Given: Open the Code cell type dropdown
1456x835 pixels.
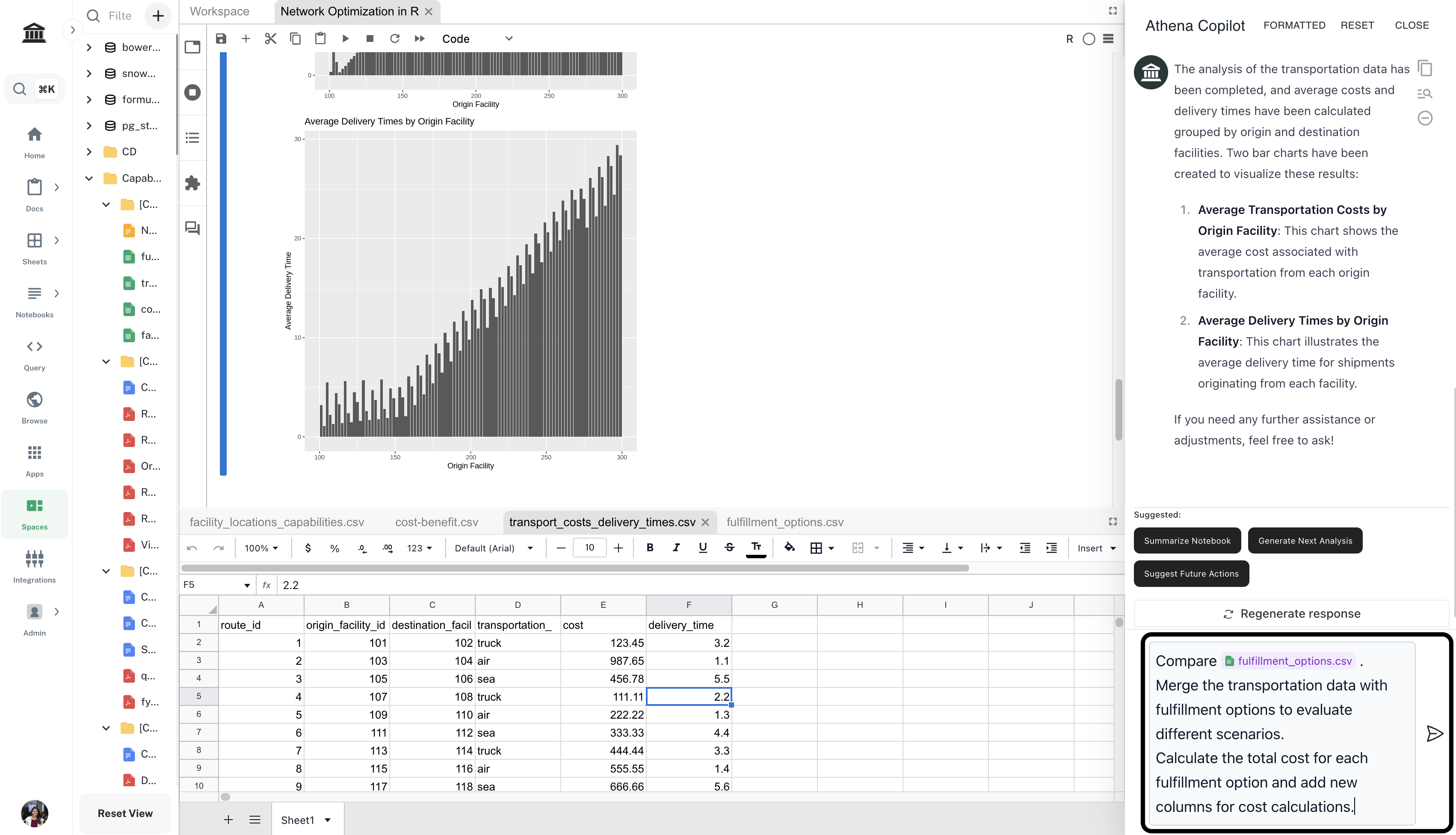Looking at the screenshot, I should click(x=476, y=38).
